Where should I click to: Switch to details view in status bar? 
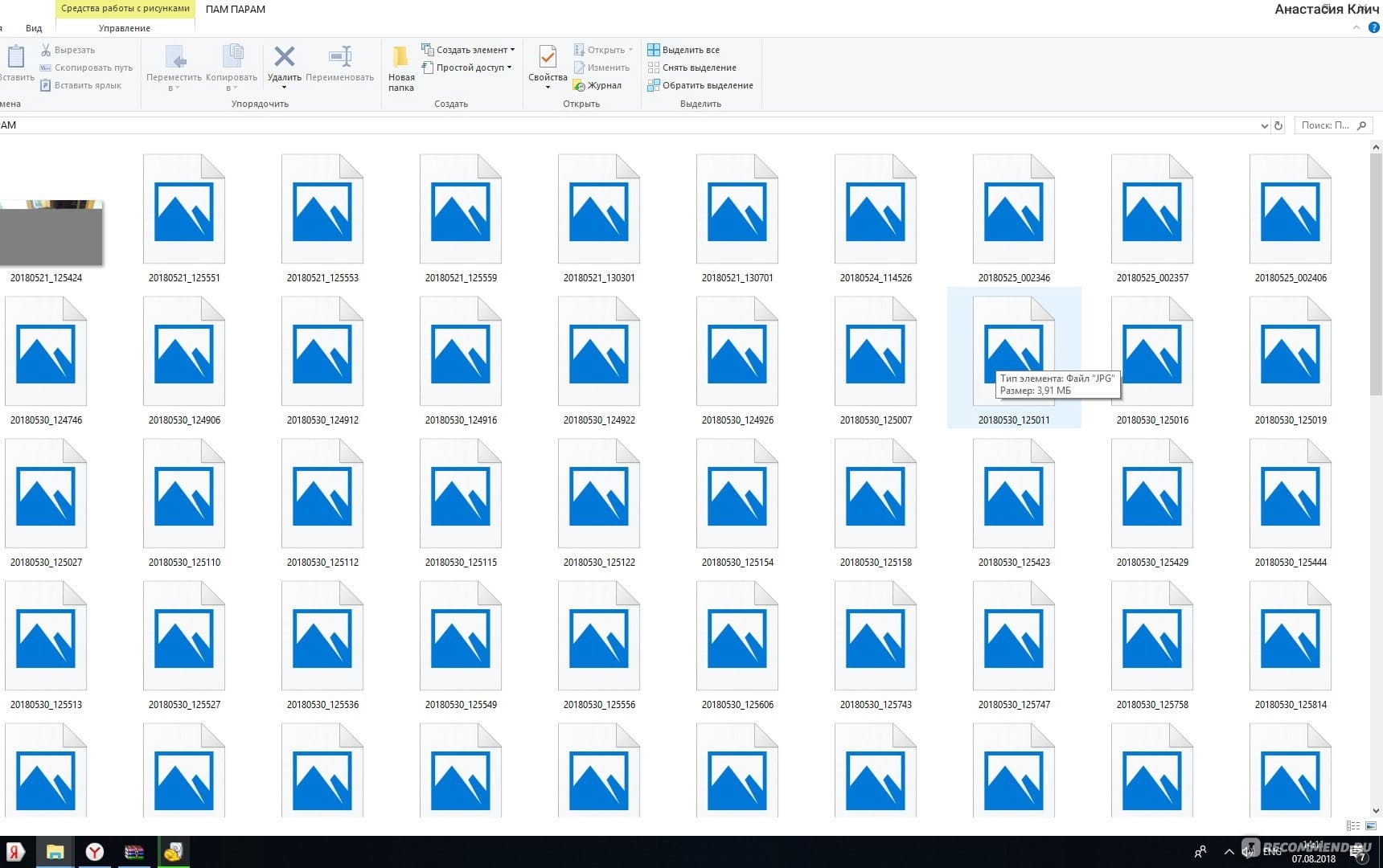pyautogui.click(x=1353, y=825)
